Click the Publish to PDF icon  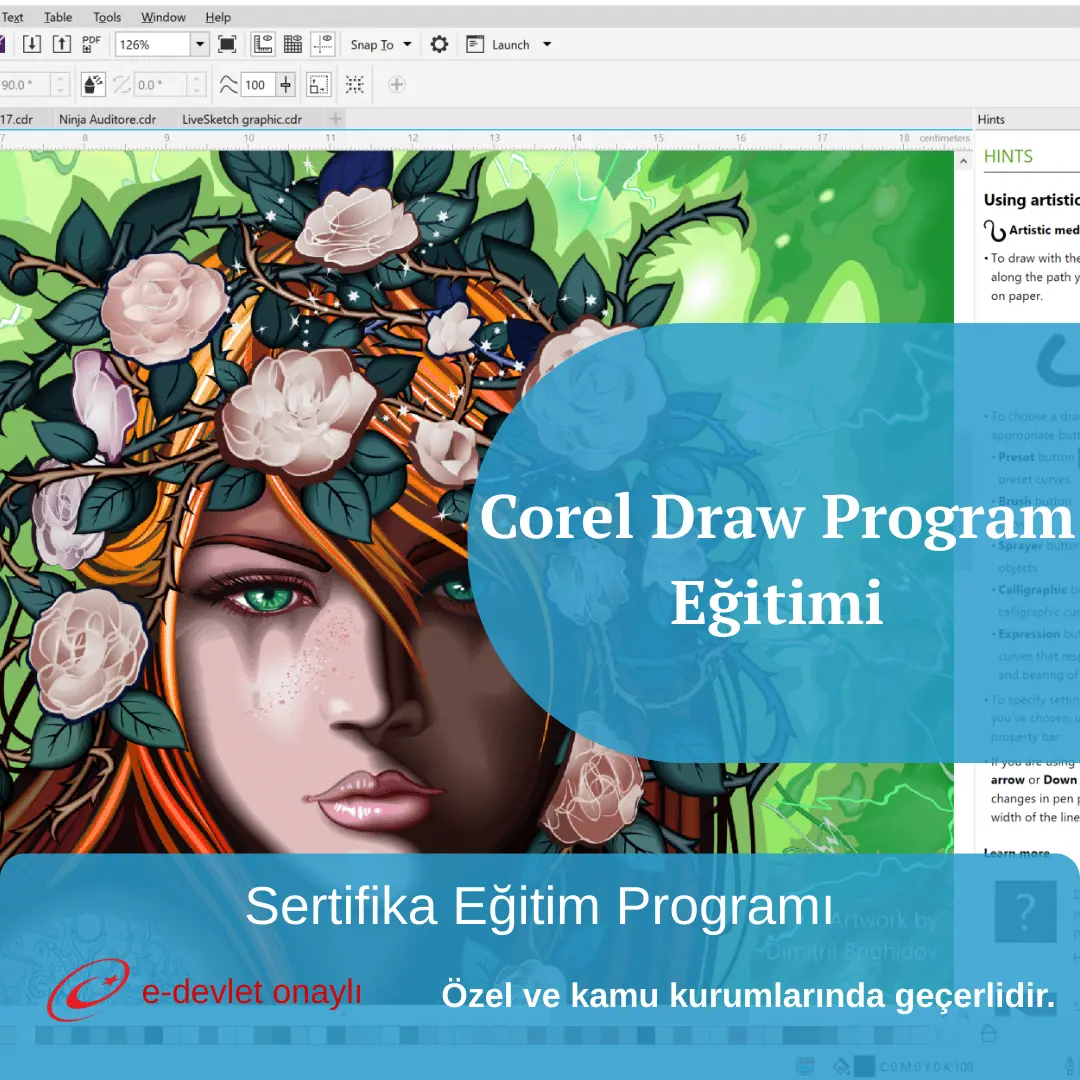coord(91,45)
